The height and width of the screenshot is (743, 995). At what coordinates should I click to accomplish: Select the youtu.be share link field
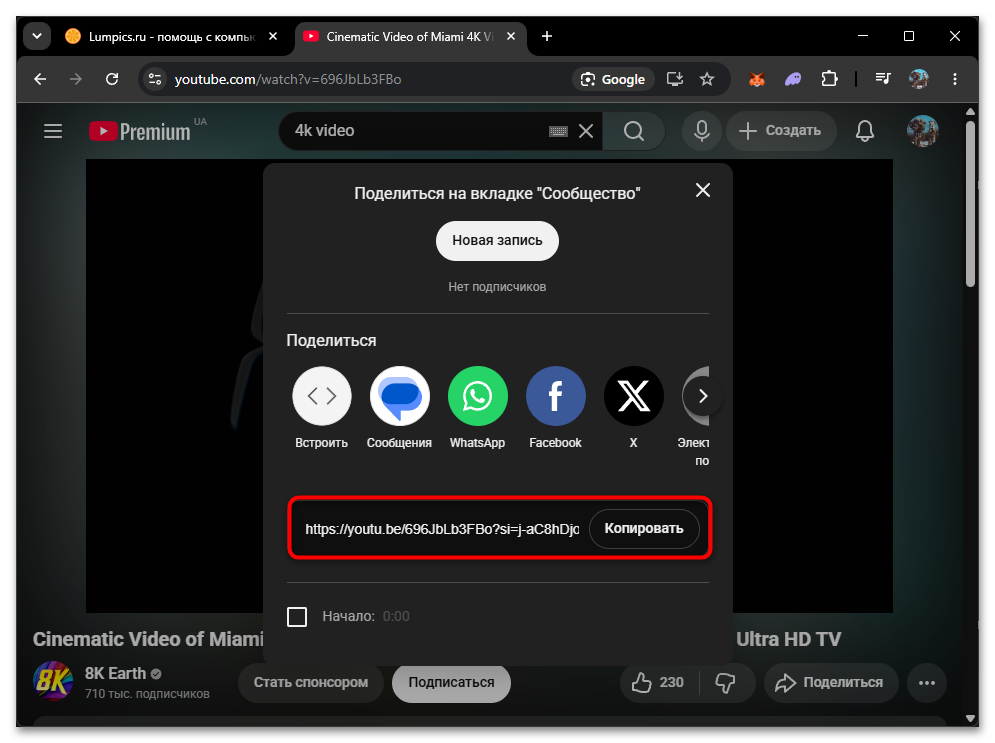coord(442,529)
